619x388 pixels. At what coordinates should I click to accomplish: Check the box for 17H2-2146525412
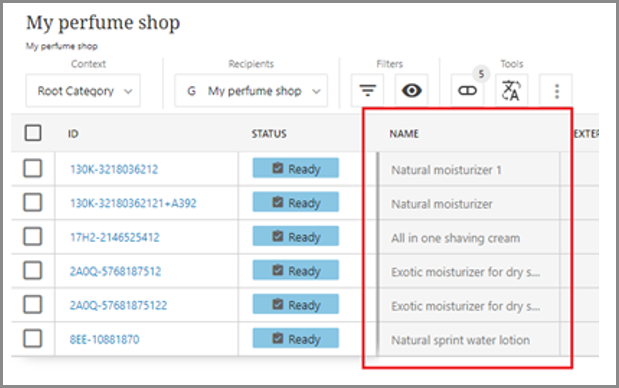[x=32, y=237]
